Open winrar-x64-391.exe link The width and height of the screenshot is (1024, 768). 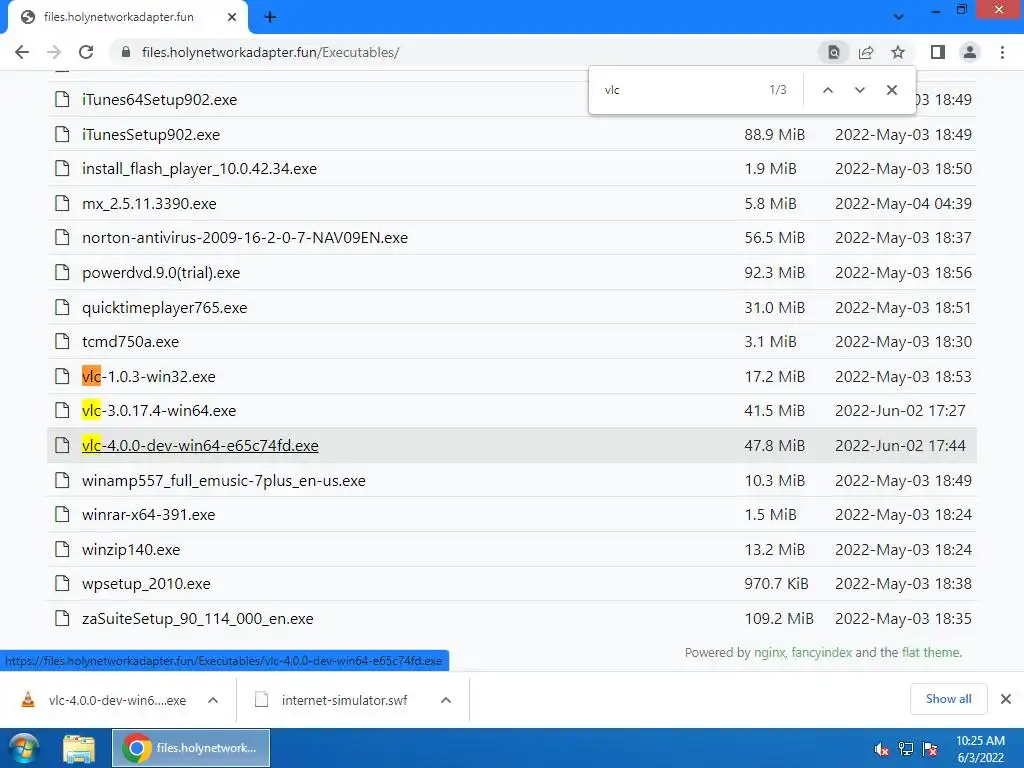click(148, 515)
